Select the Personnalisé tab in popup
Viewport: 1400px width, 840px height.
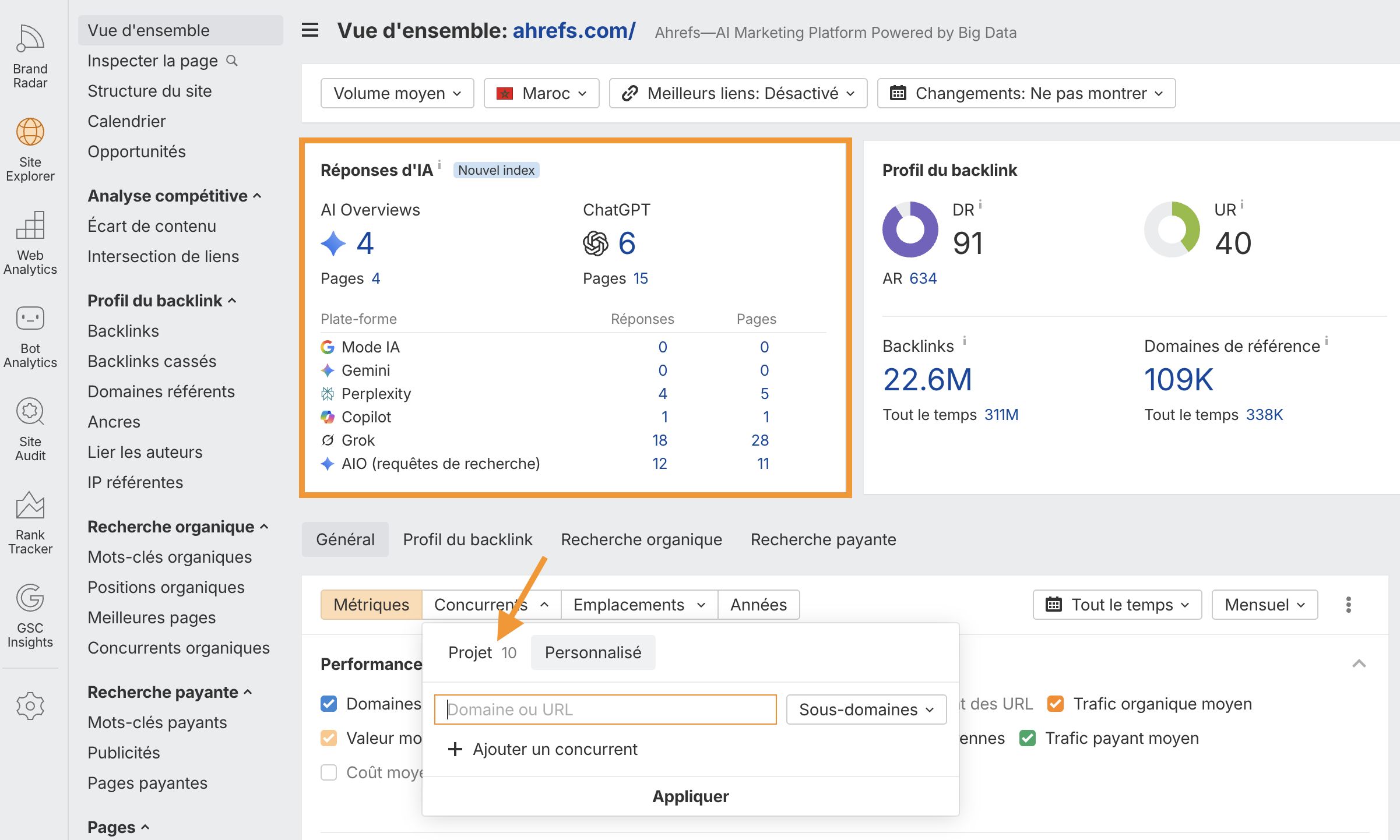click(593, 652)
